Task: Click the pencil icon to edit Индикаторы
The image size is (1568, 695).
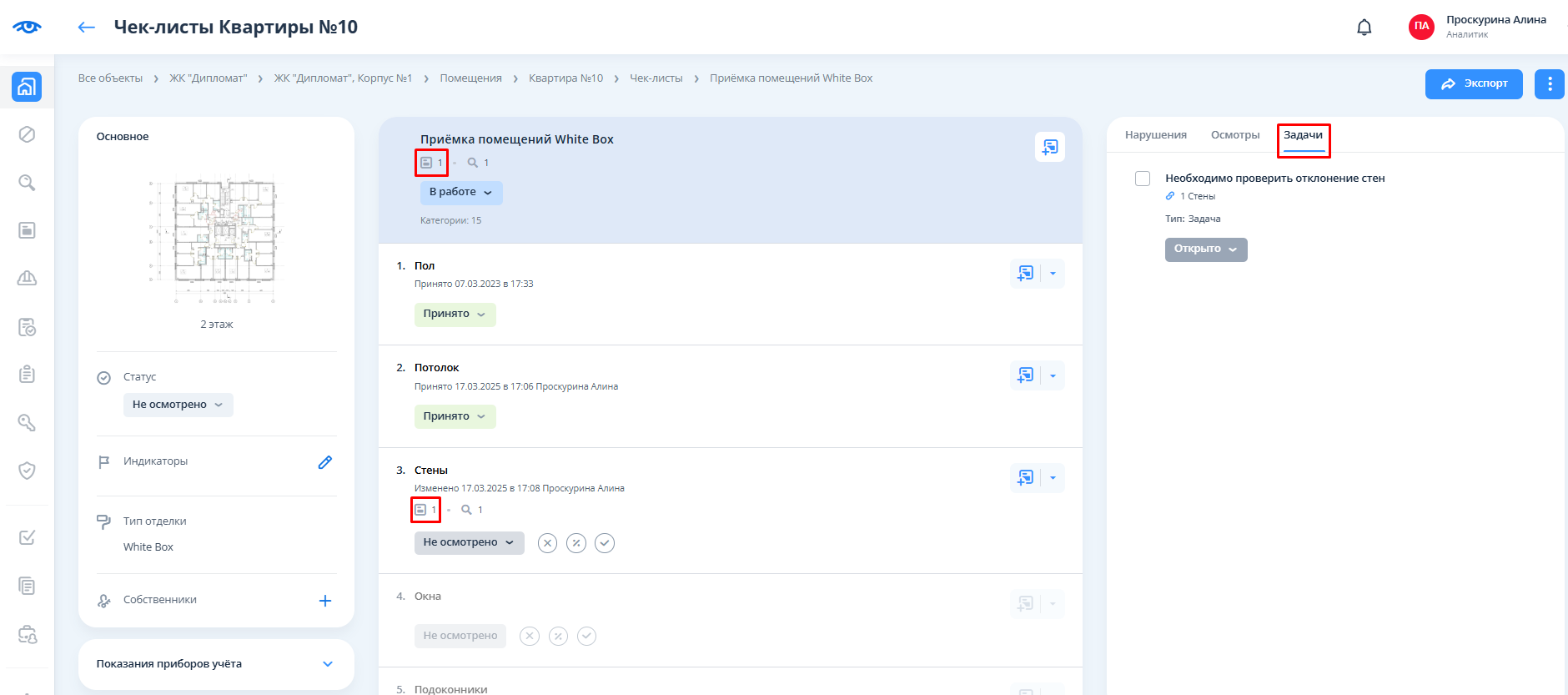Action: pyautogui.click(x=325, y=462)
